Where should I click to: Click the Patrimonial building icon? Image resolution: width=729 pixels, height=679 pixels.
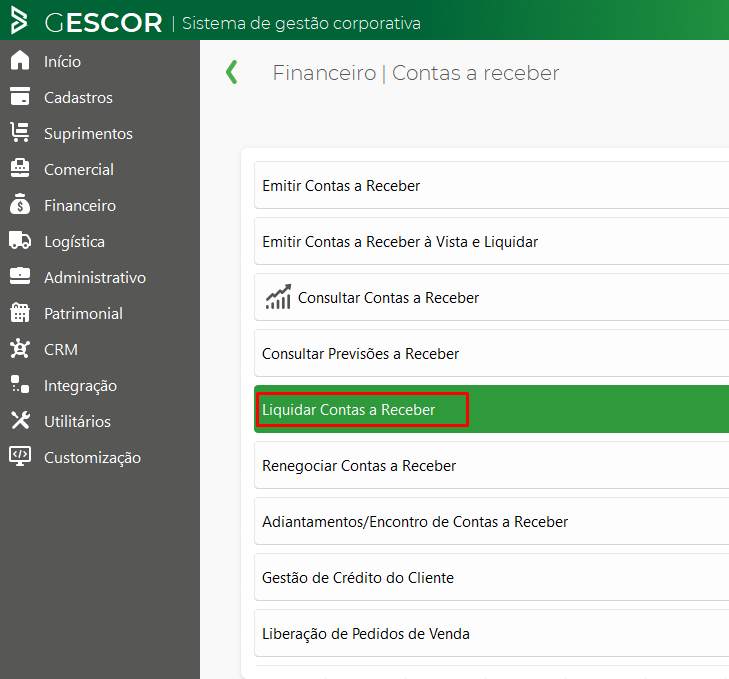click(x=20, y=313)
